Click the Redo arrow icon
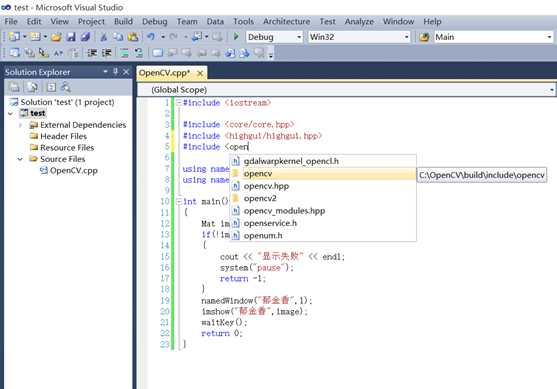The width and height of the screenshot is (557, 389). pos(173,37)
